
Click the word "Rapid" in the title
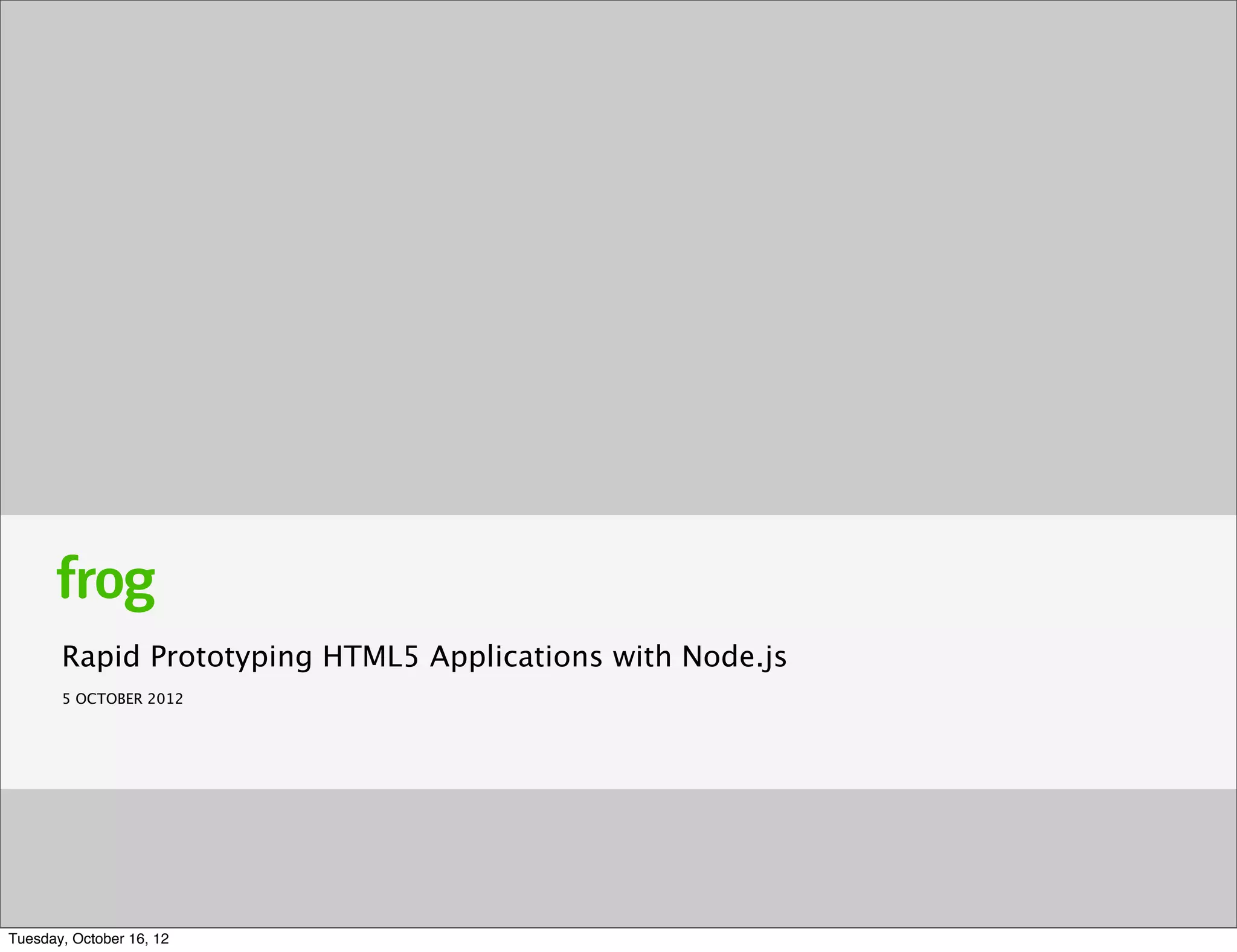[102, 657]
